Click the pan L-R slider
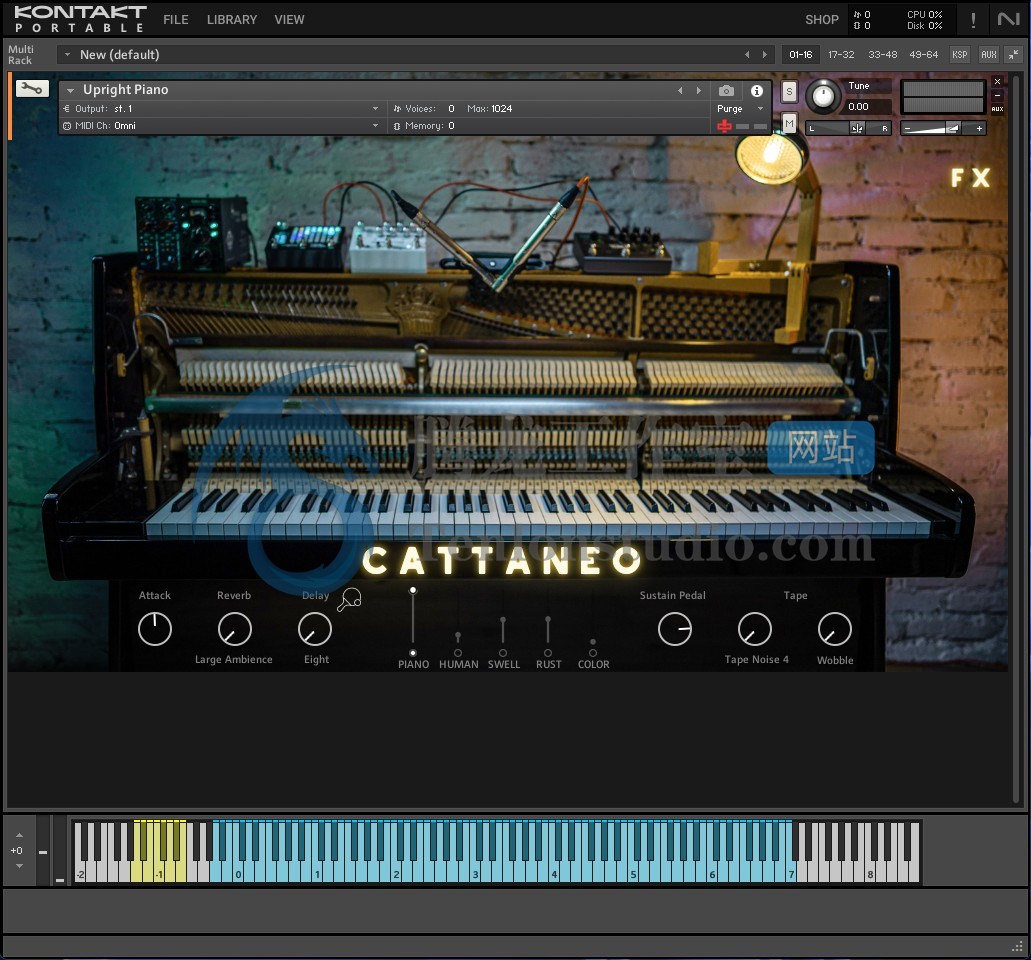The width and height of the screenshot is (1031, 960). (848, 128)
